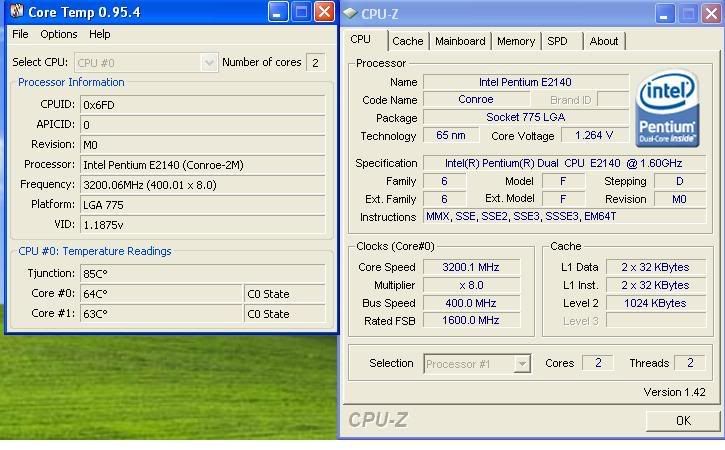Screen dimensions: 725x450
Task: Click the Intel Pentium logo in CPU-Z
Action: pos(667,109)
